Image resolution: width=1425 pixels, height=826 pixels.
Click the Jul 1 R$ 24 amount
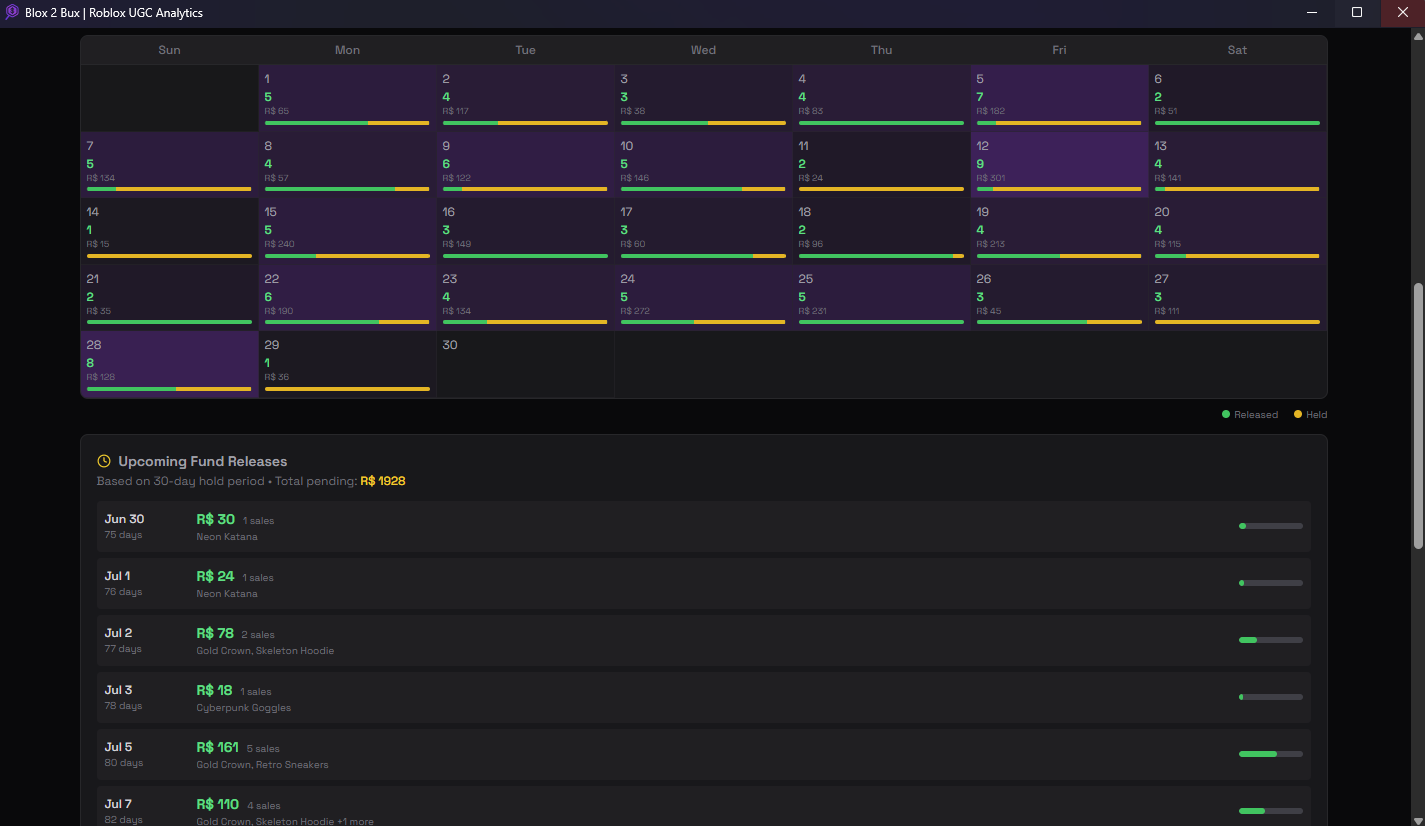point(216,575)
